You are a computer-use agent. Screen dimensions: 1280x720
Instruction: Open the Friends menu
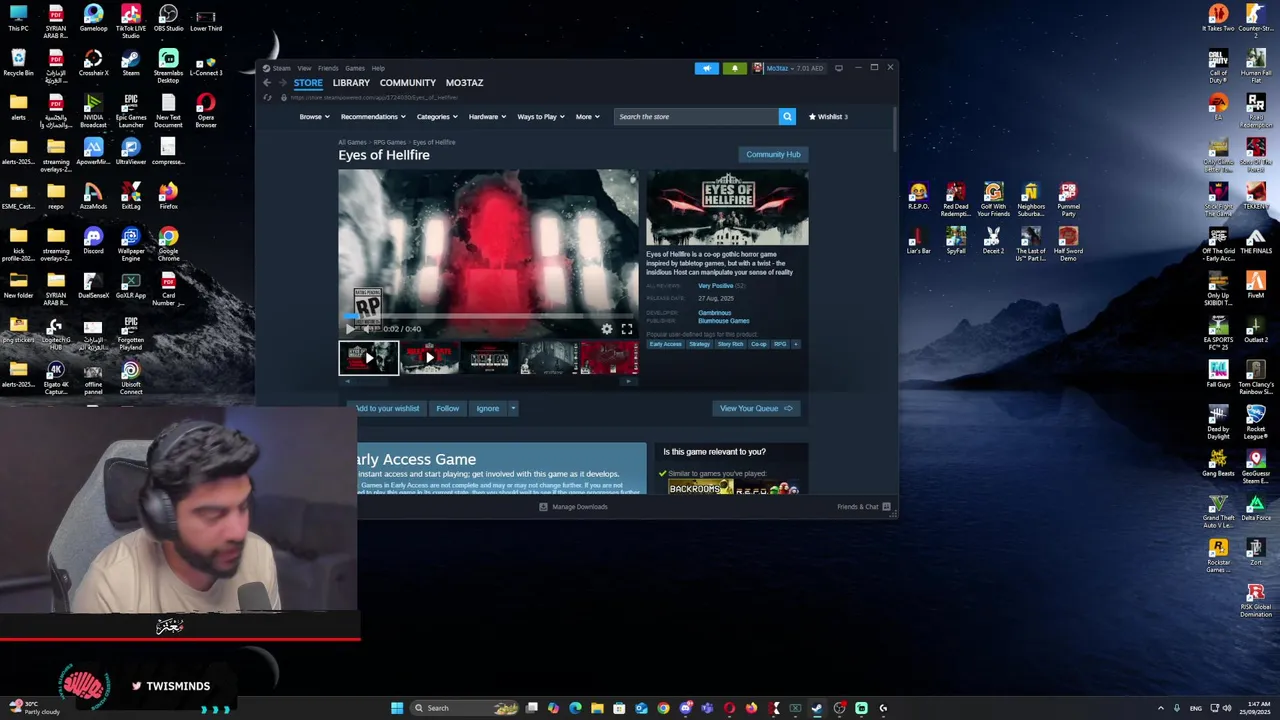(x=328, y=68)
